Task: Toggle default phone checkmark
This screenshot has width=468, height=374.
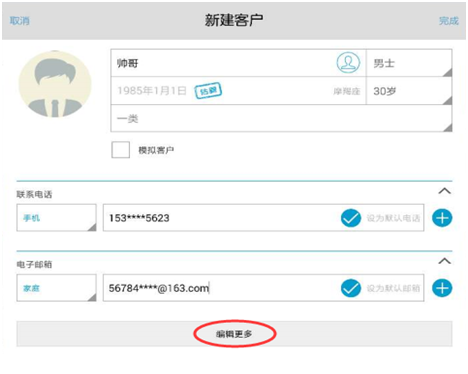Action: click(x=351, y=218)
